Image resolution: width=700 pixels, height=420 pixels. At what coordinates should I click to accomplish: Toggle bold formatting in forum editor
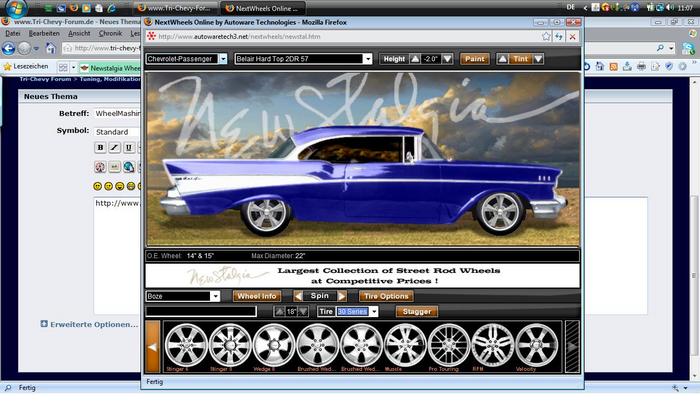[100, 147]
